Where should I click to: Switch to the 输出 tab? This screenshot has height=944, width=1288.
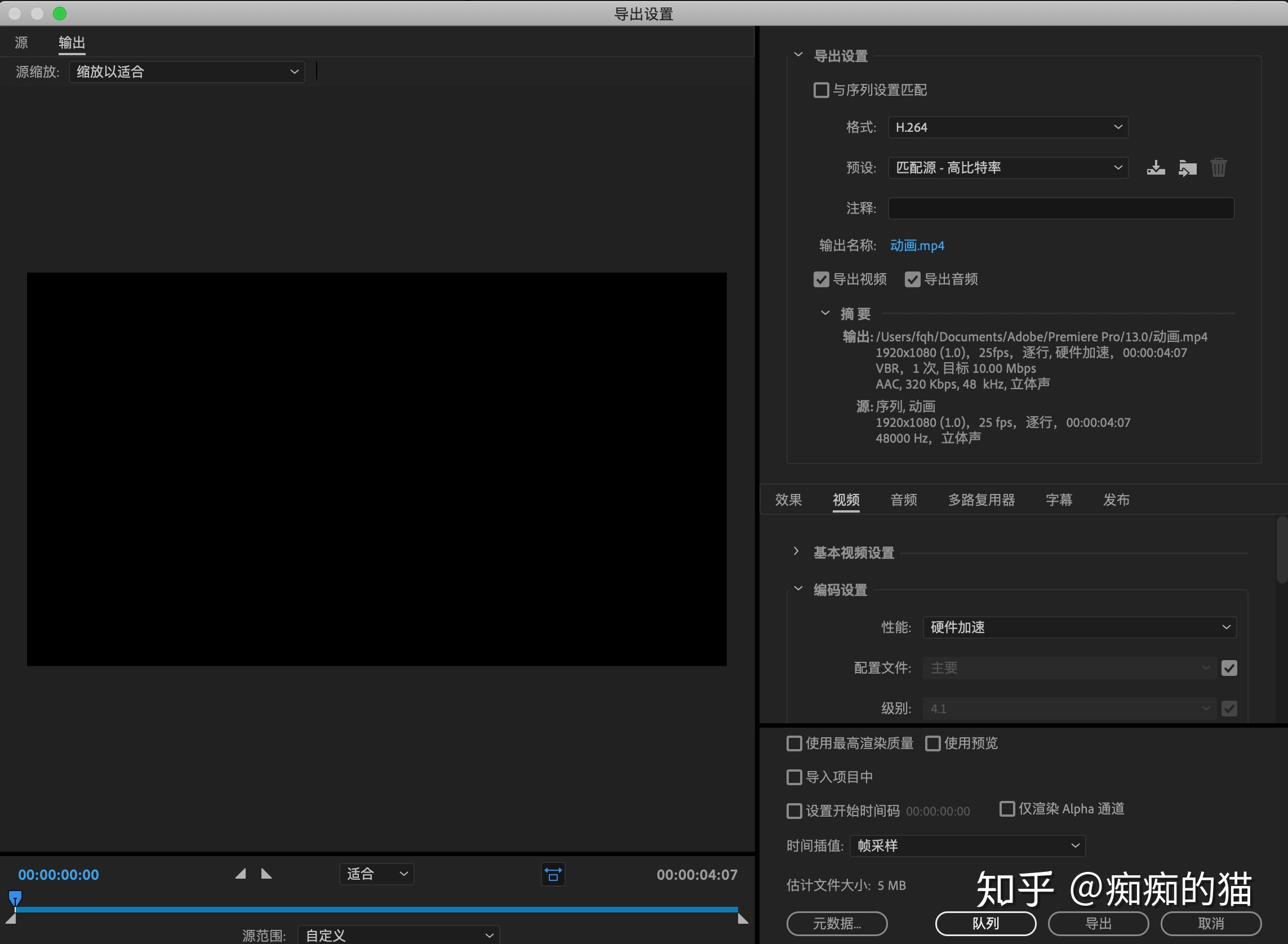coord(72,42)
